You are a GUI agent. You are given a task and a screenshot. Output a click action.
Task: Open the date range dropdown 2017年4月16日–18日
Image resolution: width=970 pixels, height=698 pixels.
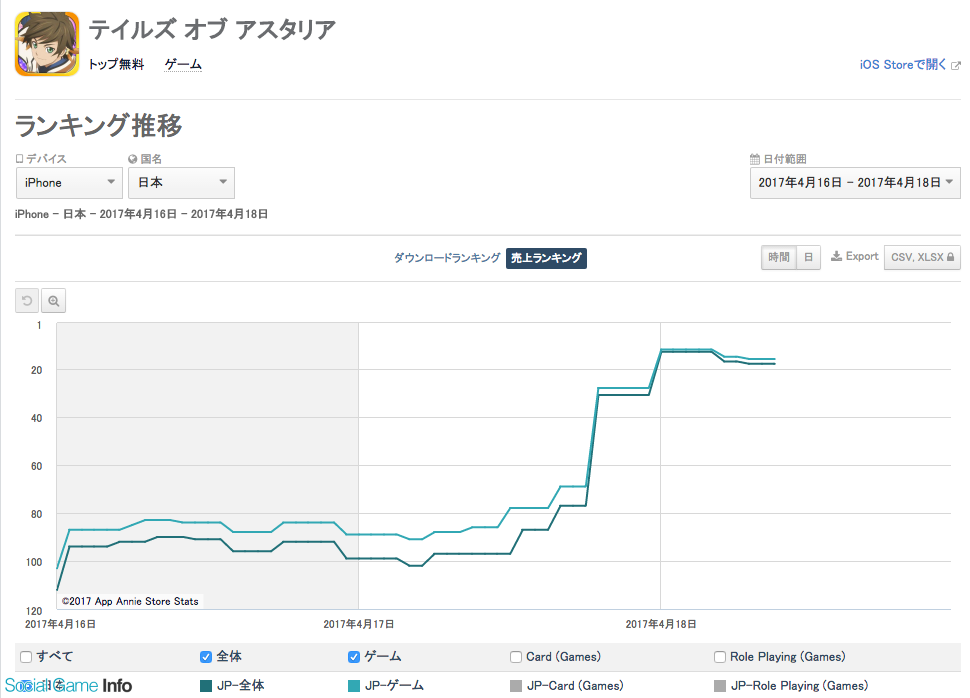coord(855,183)
